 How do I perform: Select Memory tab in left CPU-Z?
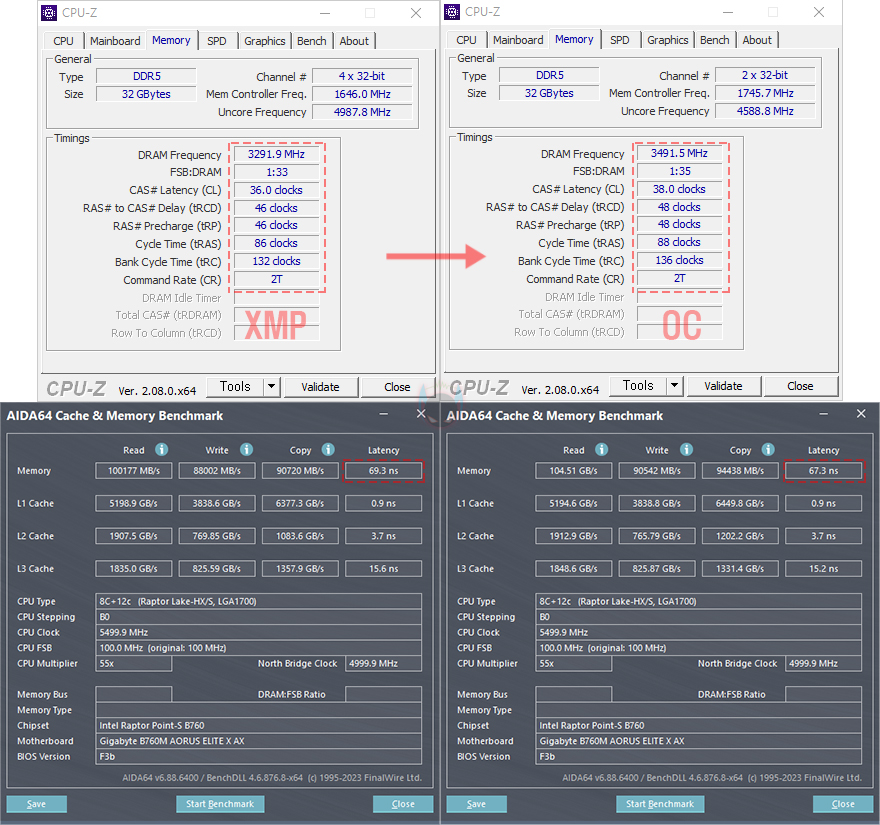point(171,40)
